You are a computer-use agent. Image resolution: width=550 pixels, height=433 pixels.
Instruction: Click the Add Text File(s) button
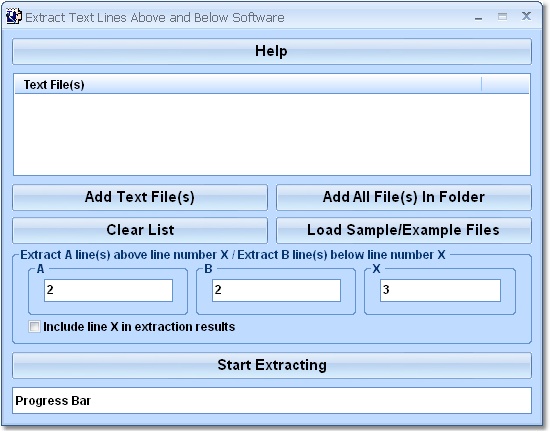click(140, 197)
